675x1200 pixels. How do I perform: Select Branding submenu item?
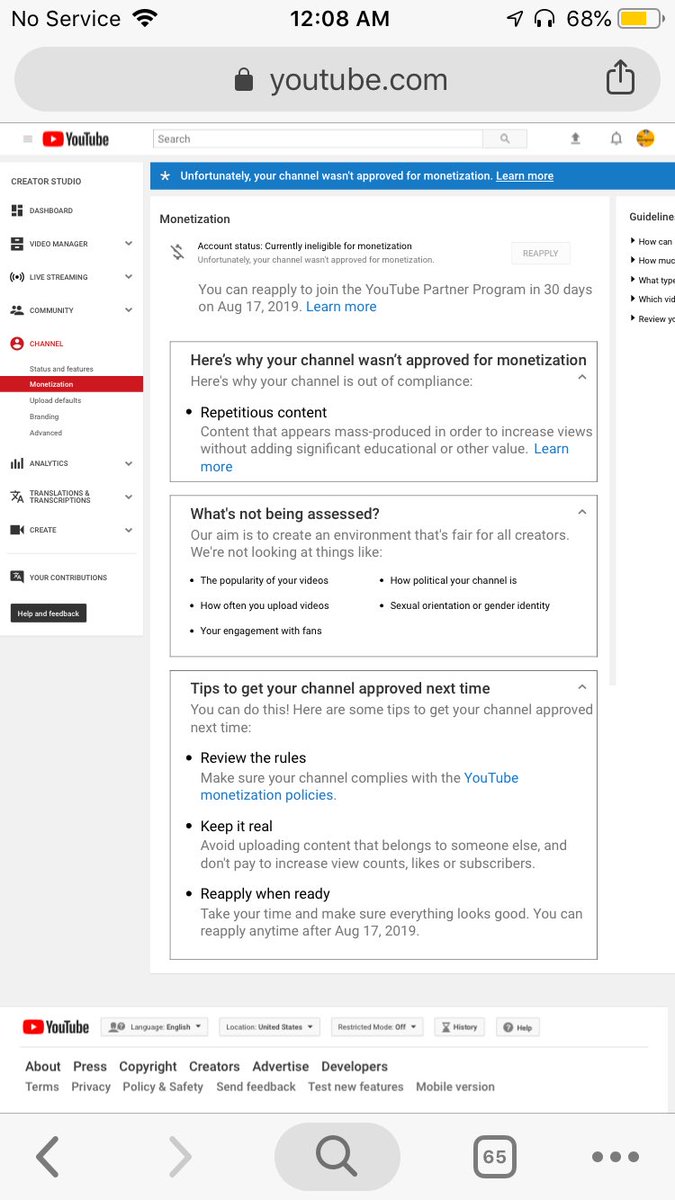(44, 416)
